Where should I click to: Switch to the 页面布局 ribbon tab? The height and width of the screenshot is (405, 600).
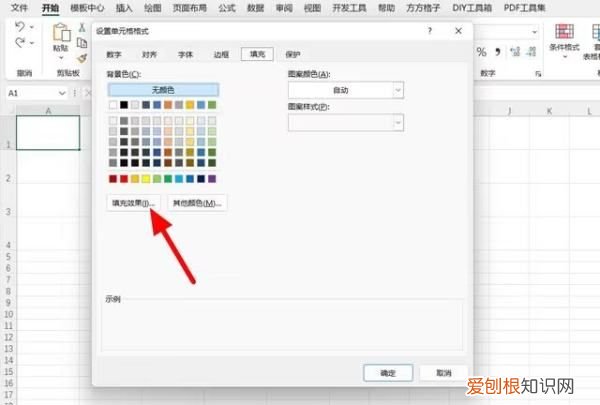[189, 8]
